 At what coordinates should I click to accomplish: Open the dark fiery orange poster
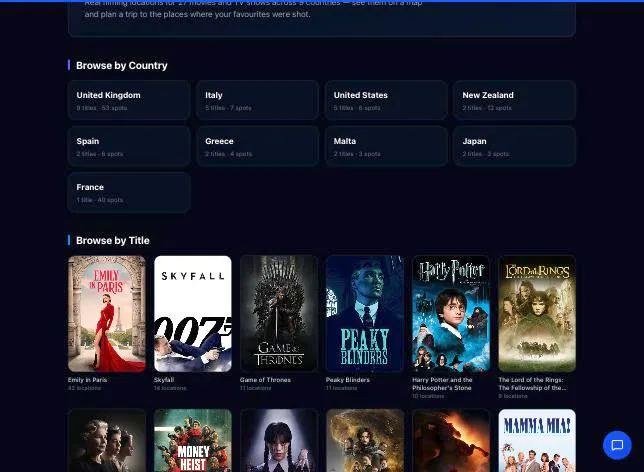(x=451, y=440)
